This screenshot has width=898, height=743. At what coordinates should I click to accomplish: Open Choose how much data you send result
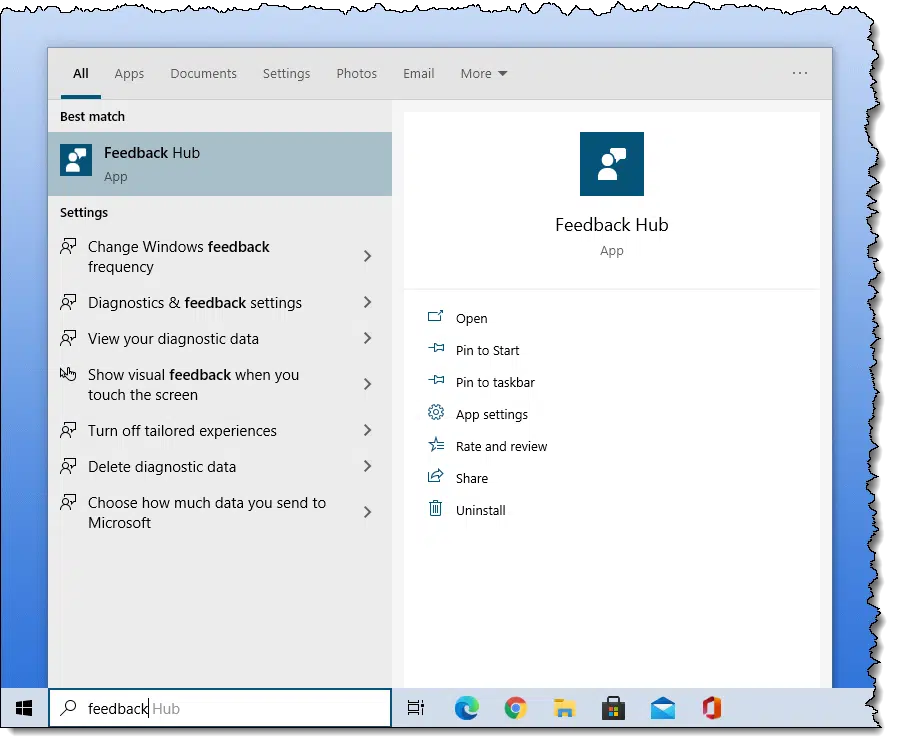point(220,513)
